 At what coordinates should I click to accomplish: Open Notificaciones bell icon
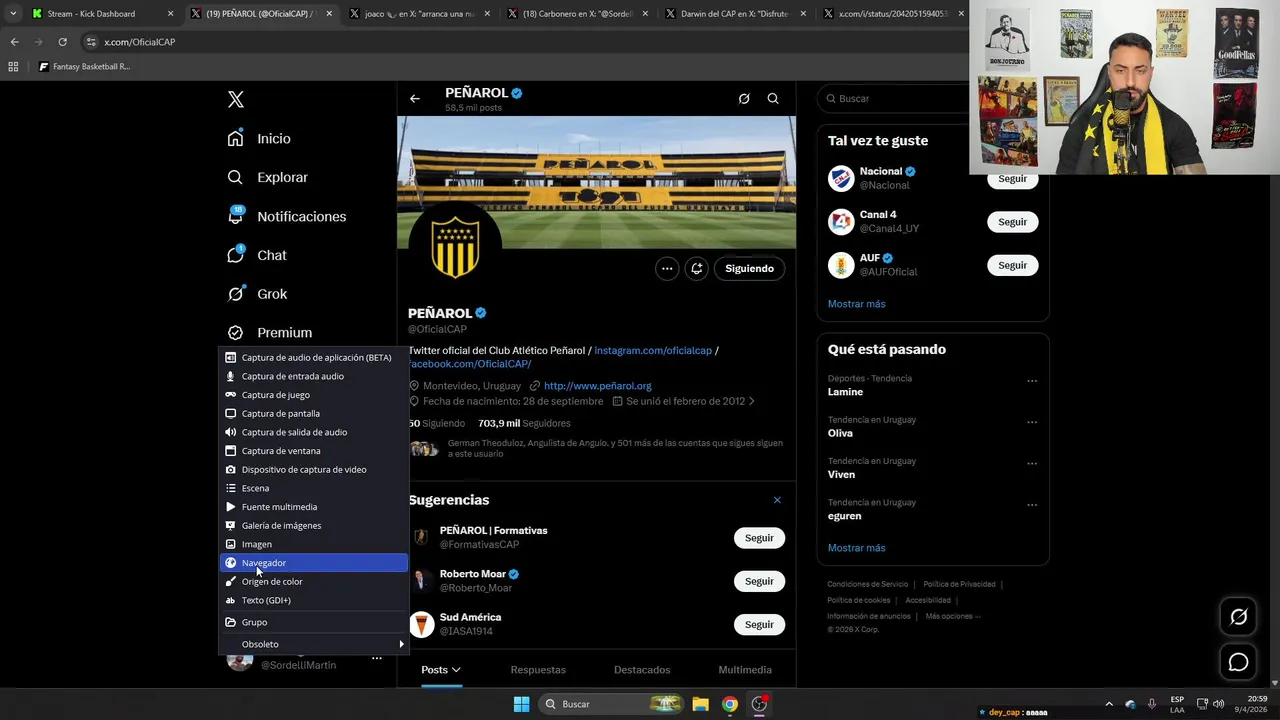coord(235,216)
